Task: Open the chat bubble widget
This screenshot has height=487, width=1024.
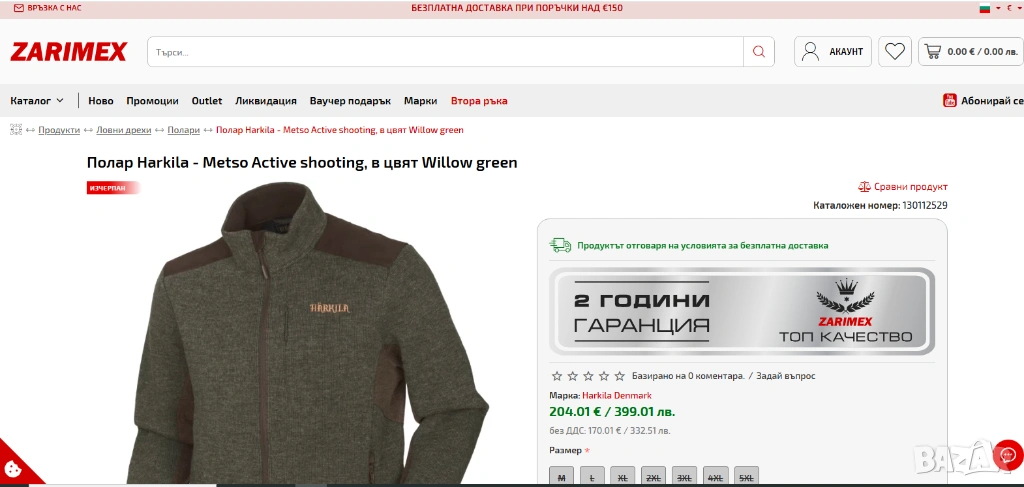Action: 1007,455
